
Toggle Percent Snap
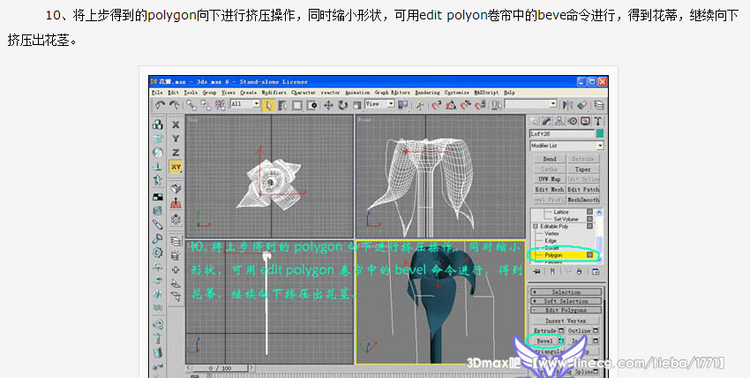(x=465, y=105)
